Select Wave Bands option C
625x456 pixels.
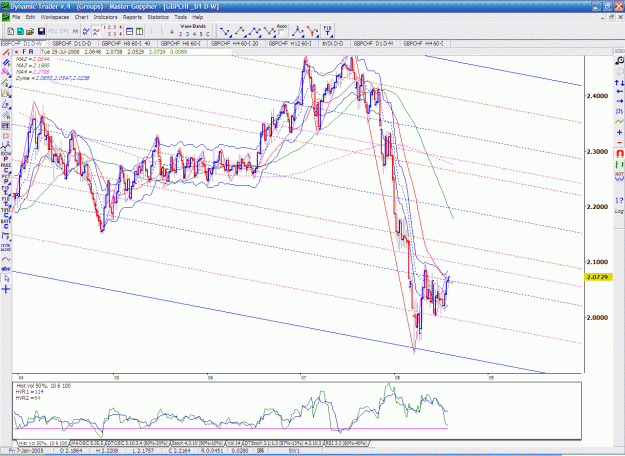(208, 34)
